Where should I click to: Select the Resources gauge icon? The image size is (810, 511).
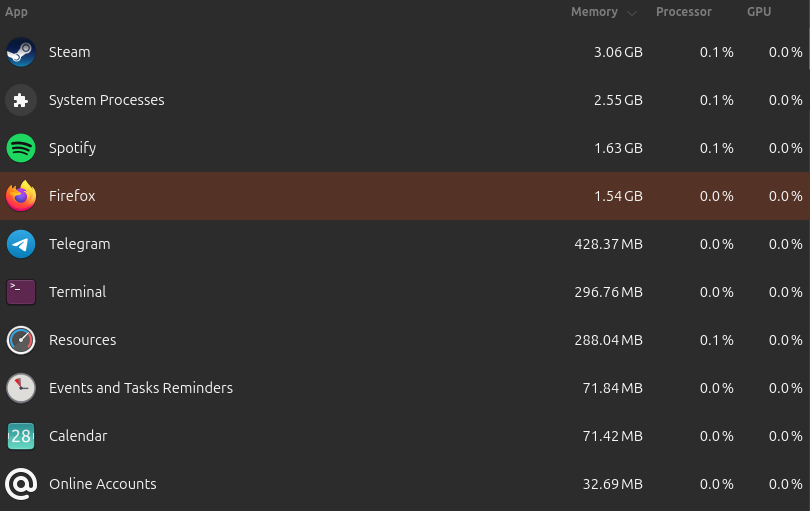pos(21,340)
